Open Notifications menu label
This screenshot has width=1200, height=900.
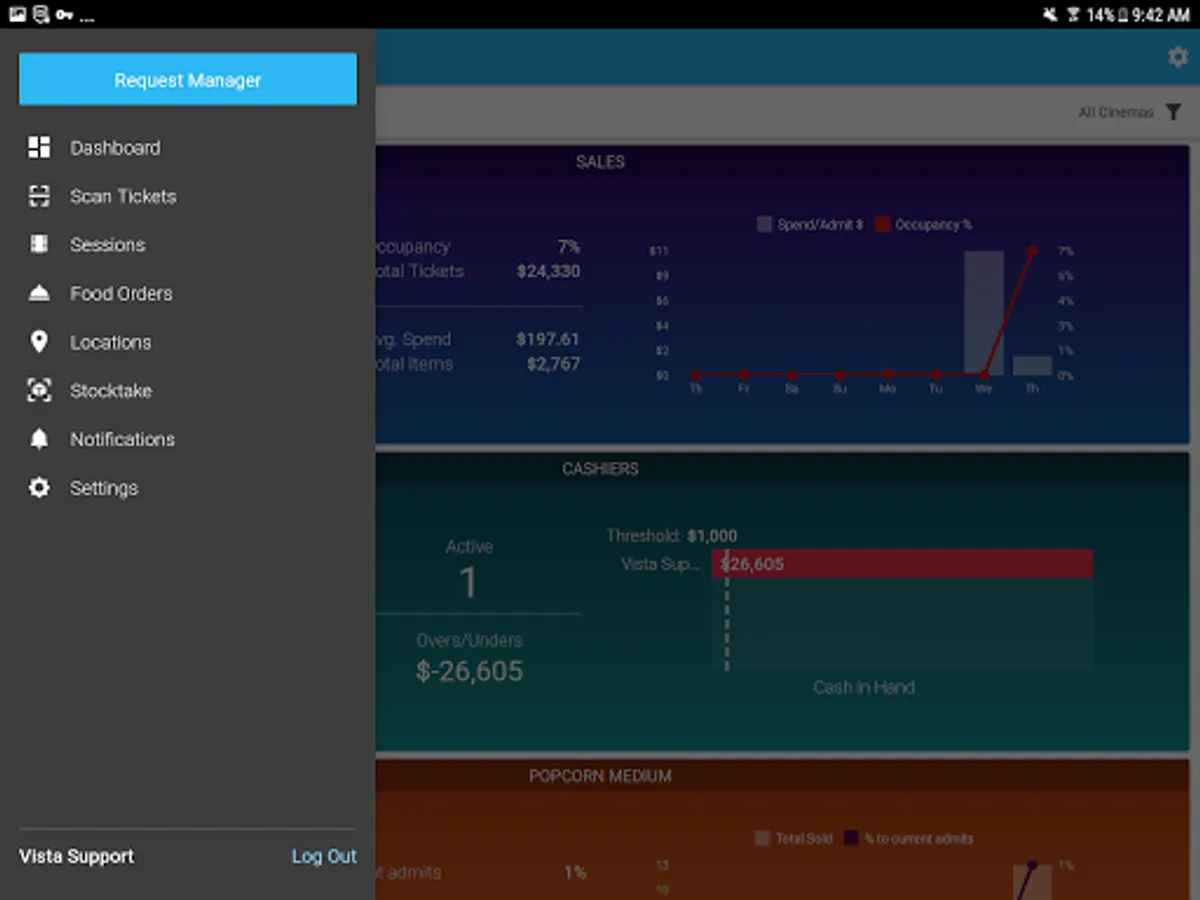[x=122, y=439]
